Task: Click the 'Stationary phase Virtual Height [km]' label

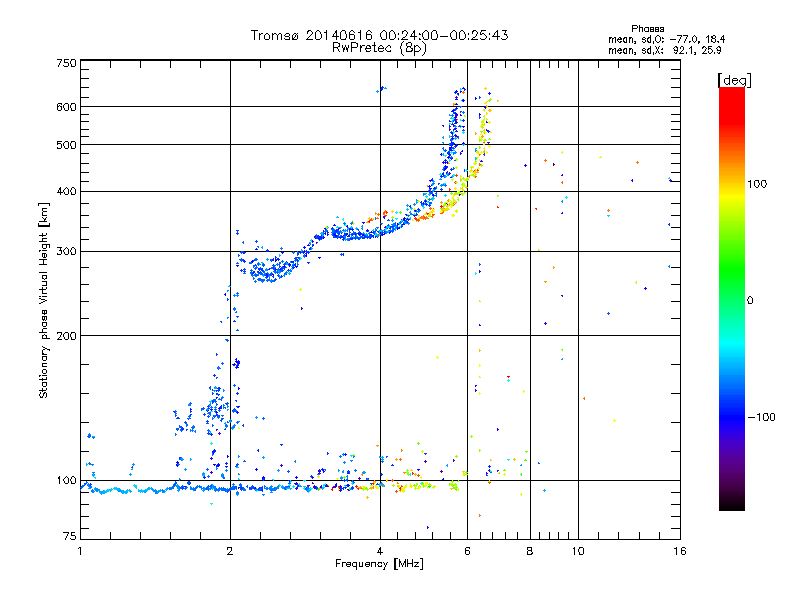Action: (x=44, y=300)
